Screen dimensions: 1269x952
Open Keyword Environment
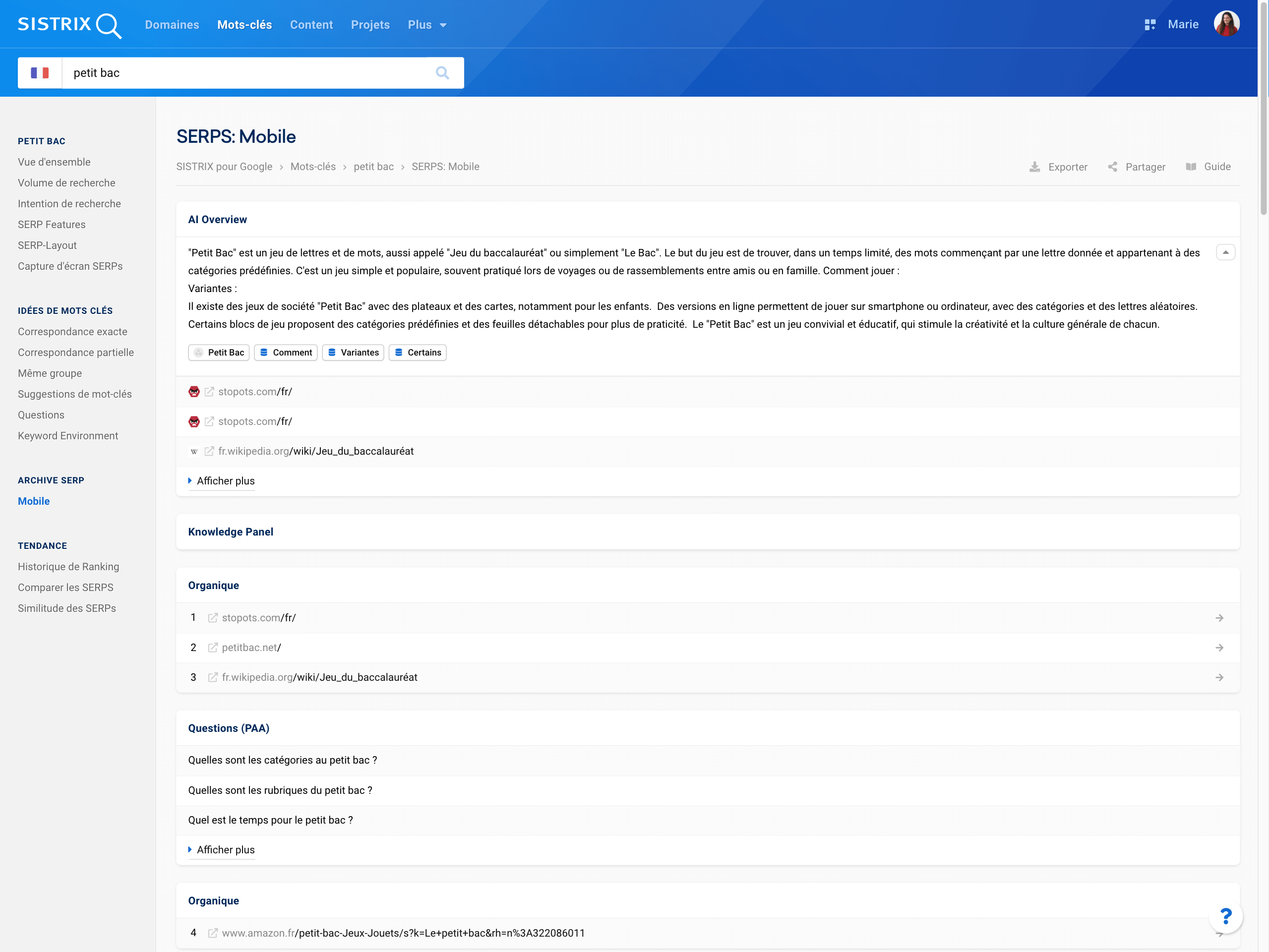pos(68,436)
